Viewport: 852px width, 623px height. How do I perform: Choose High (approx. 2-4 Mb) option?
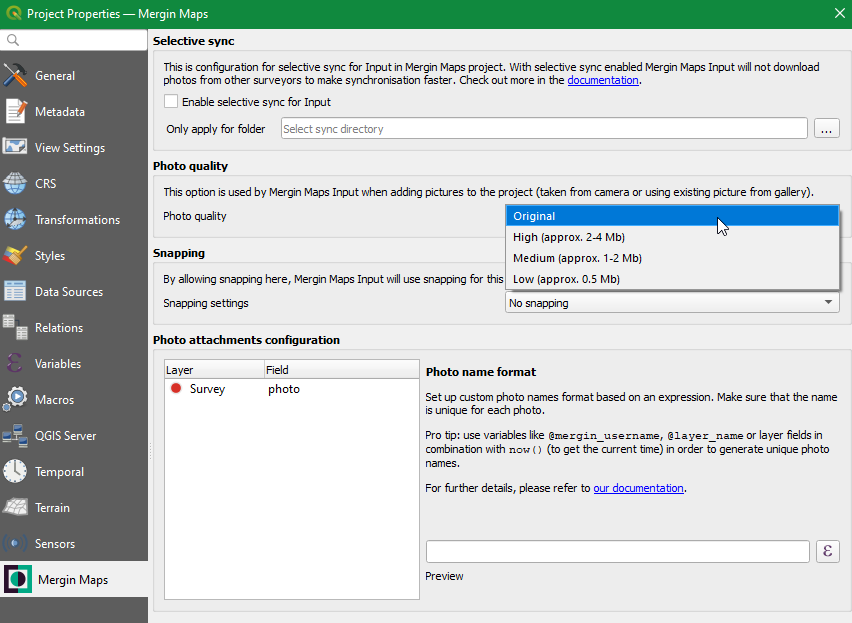pyautogui.click(x=672, y=237)
